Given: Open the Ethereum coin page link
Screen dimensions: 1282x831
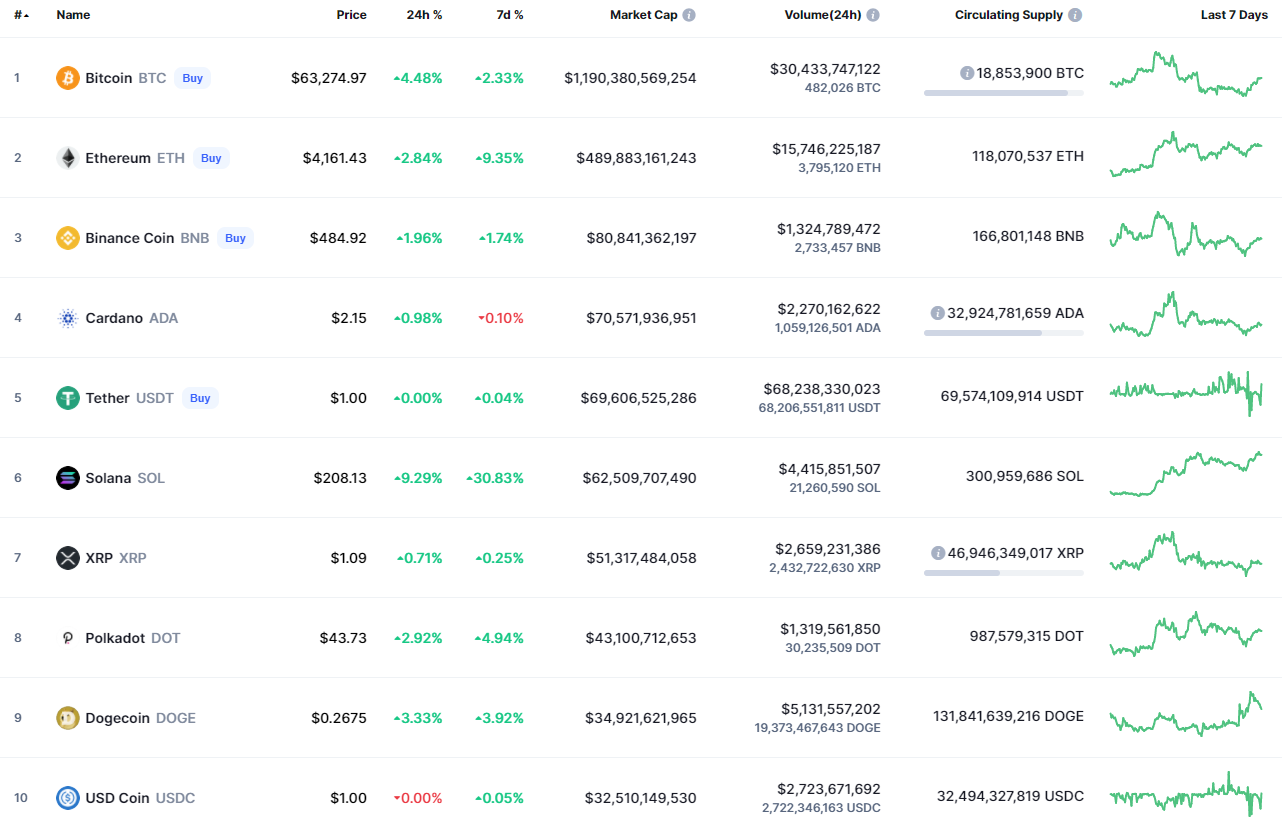Looking at the screenshot, I should (118, 158).
